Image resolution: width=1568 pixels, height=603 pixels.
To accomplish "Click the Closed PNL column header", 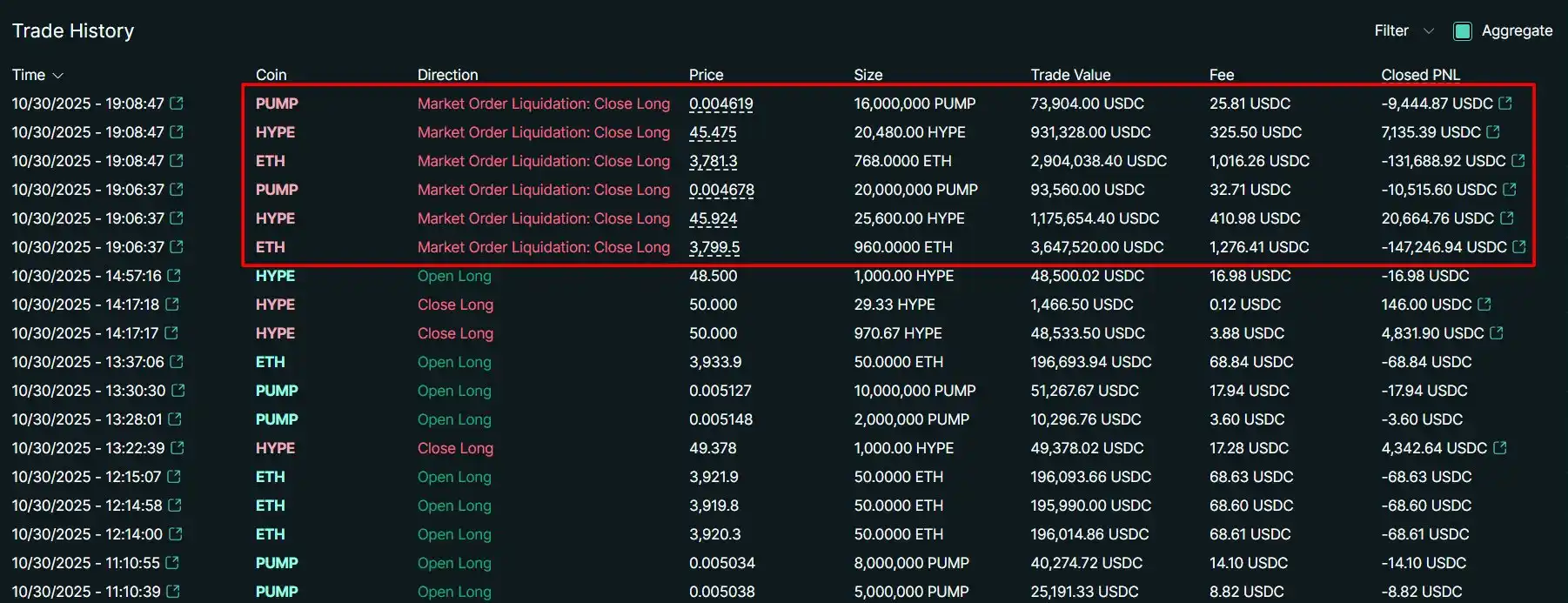I will click(x=1420, y=75).
